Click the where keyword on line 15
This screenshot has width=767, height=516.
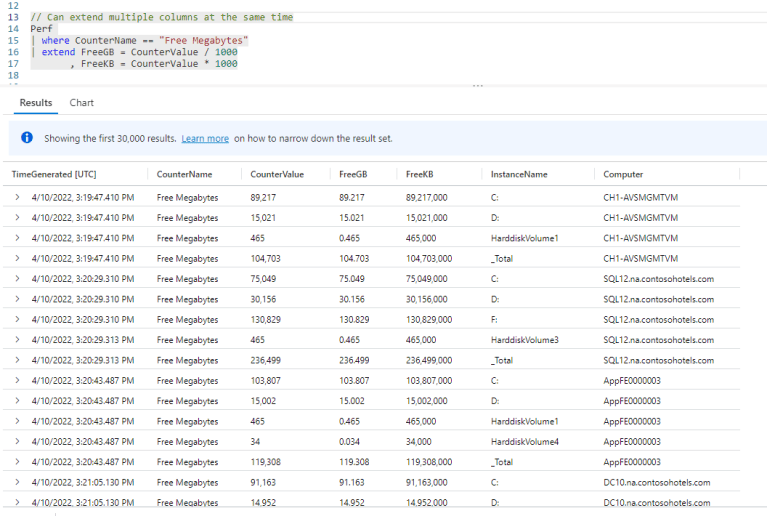[x=55, y=41]
